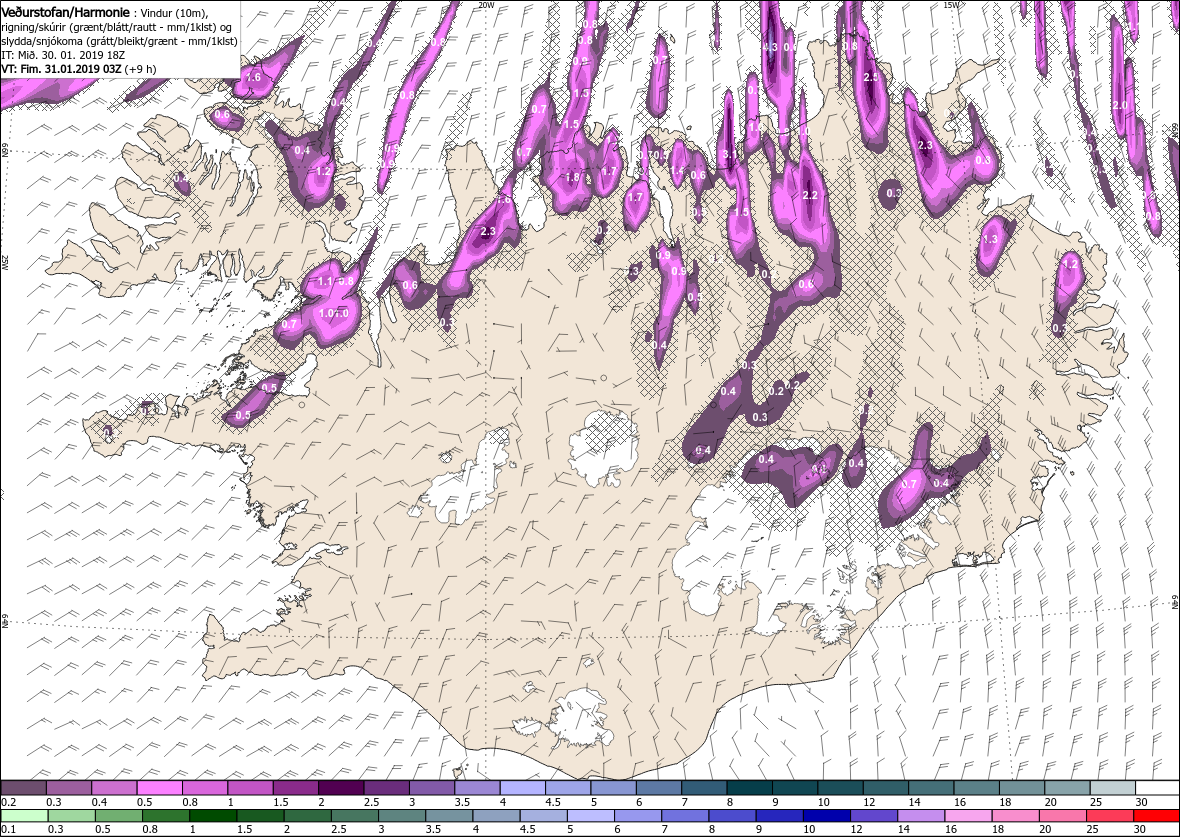Click the 1.6 snowfall value on map
Screen dimensions: 1180x837
[x=254, y=78]
